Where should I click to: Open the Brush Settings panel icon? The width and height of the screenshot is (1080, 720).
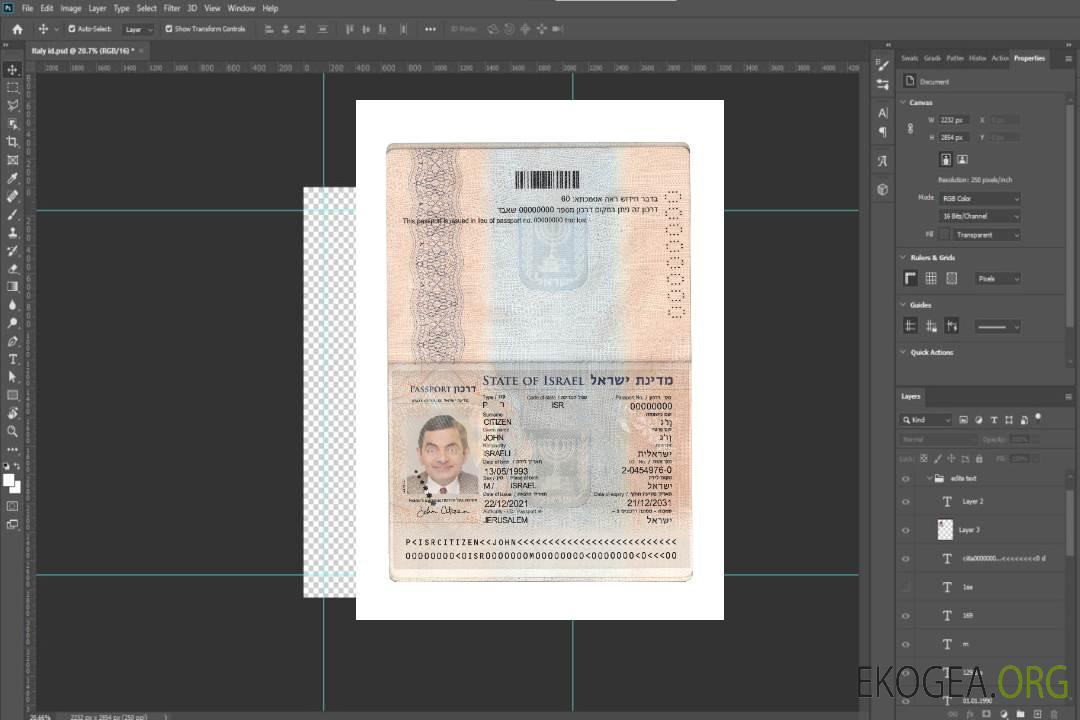[x=883, y=65]
